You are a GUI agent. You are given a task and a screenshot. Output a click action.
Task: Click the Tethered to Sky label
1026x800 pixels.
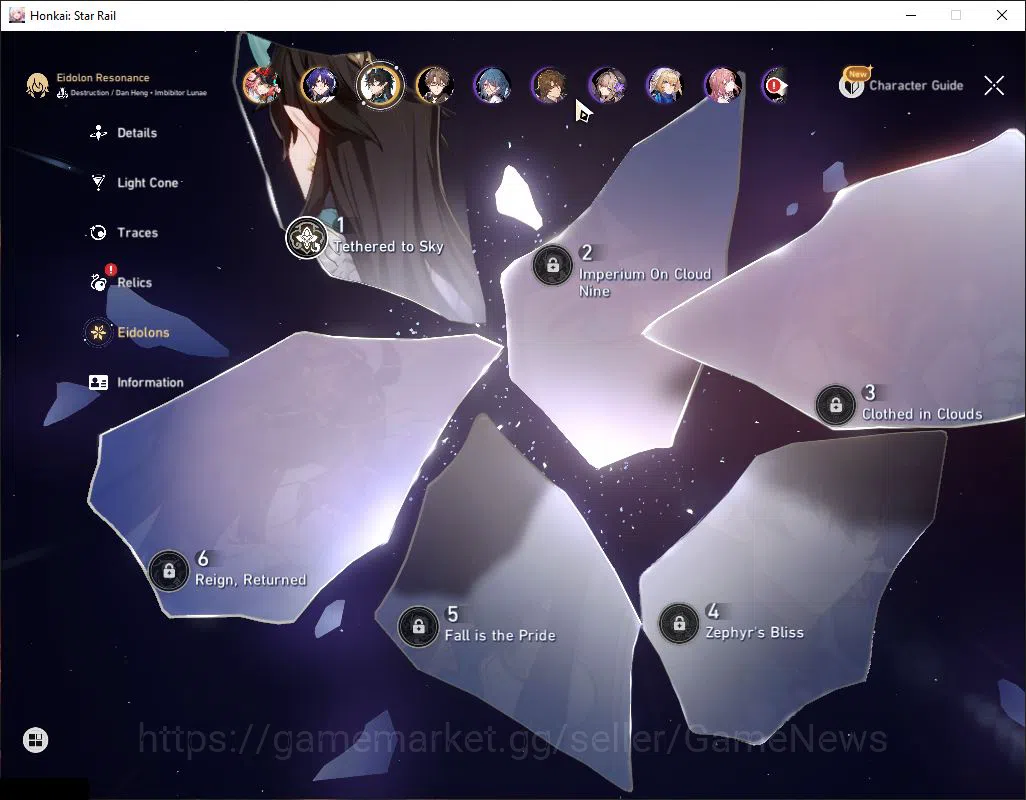pyautogui.click(x=388, y=247)
